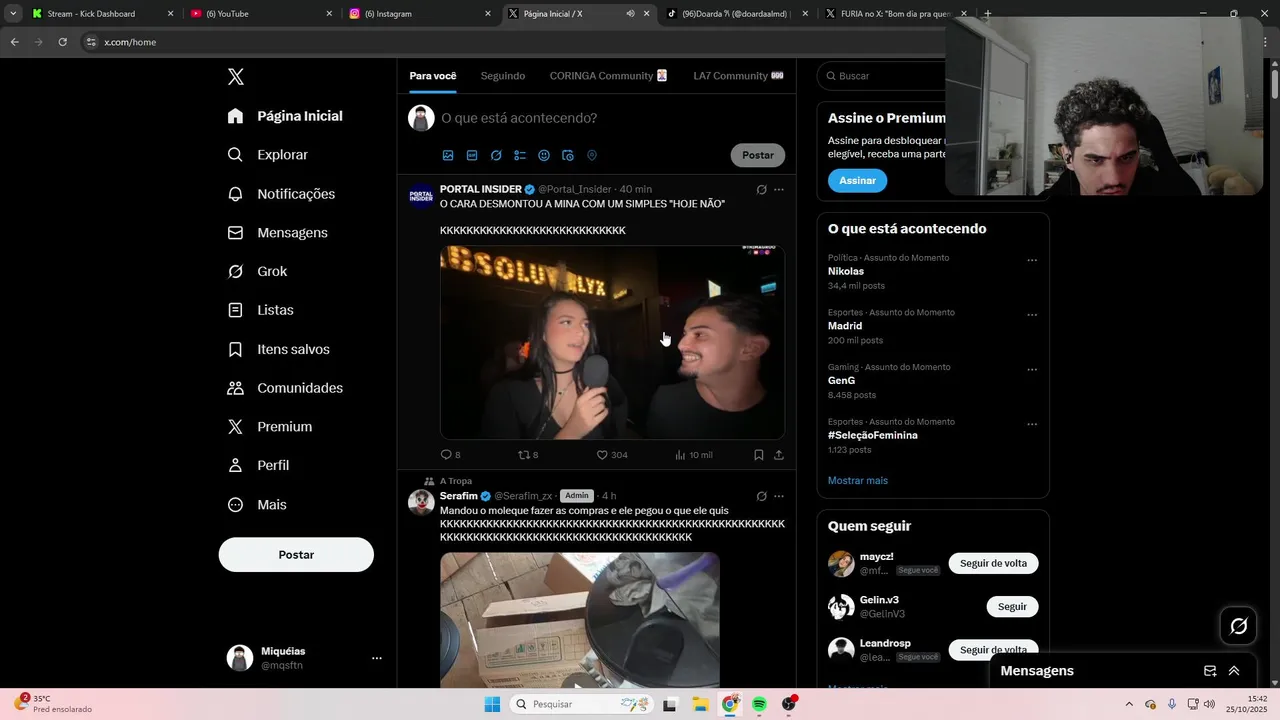Open Madrid trending topic
1280x720 pixels.
pyautogui.click(x=845, y=326)
